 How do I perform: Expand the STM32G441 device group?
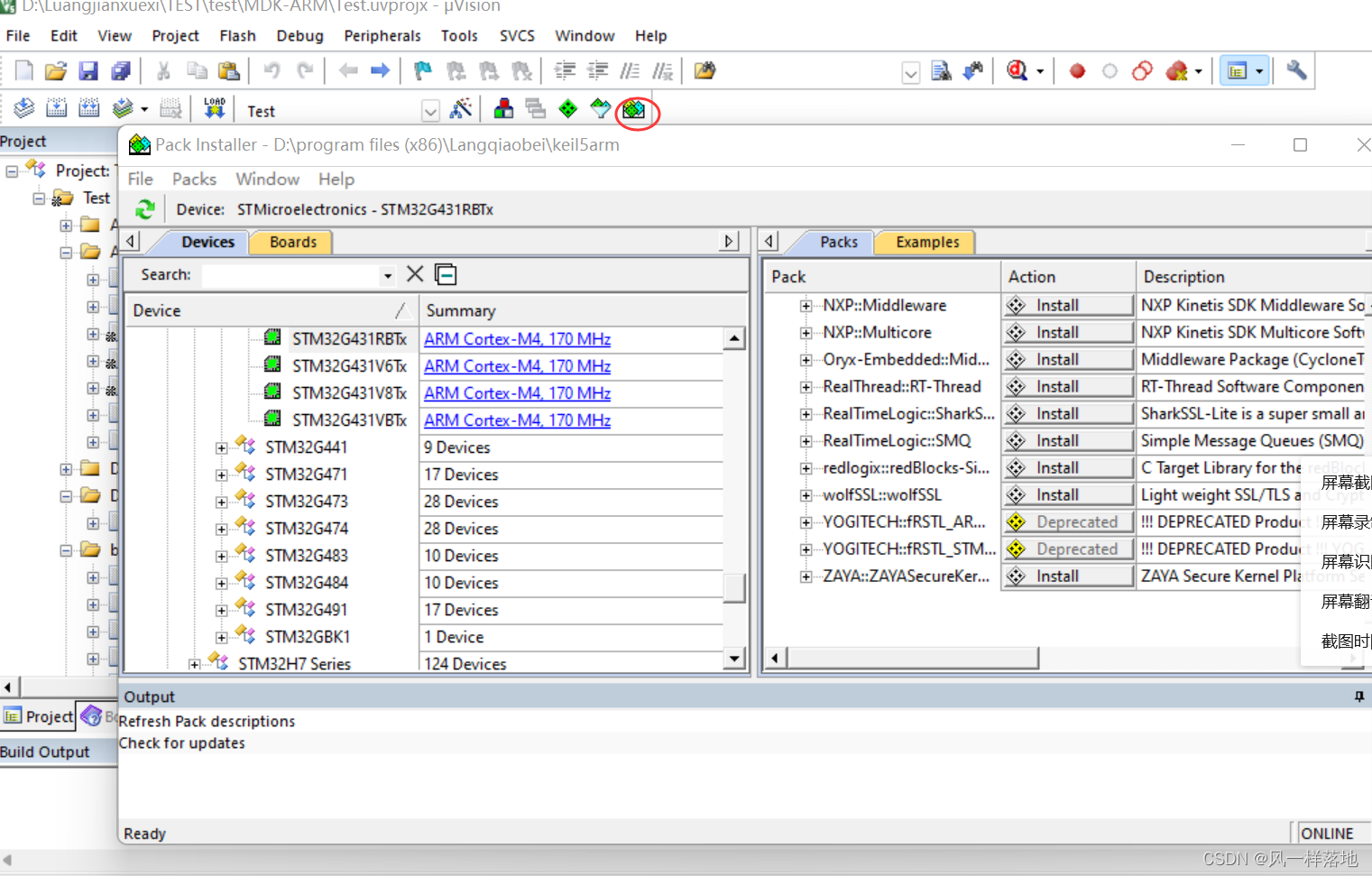tap(221, 447)
